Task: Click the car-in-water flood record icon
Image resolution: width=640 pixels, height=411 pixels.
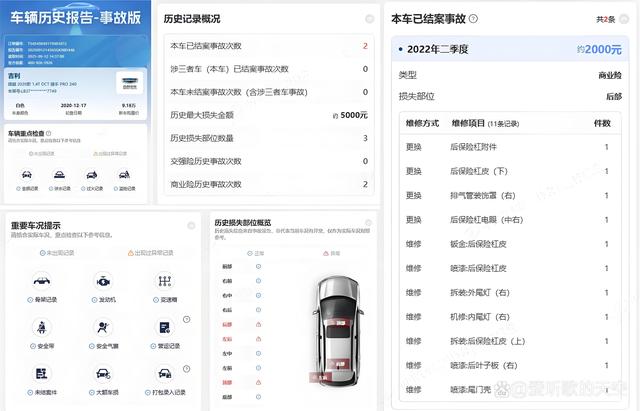Action: [59, 175]
